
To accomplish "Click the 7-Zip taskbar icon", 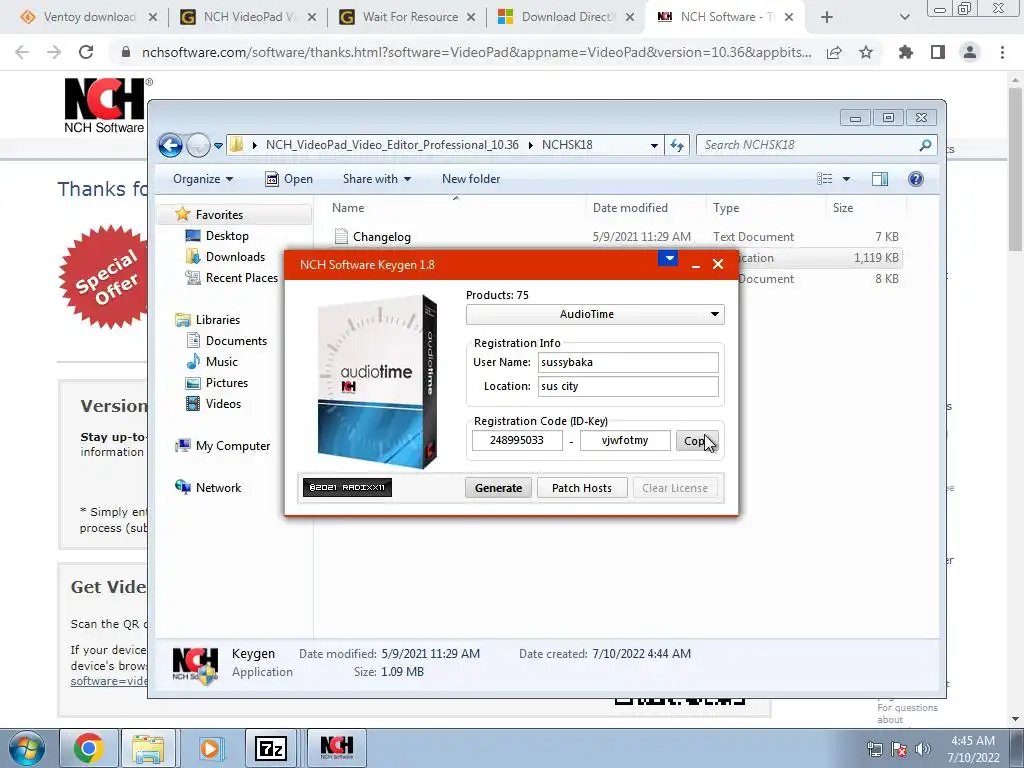I will pyautogui.click(x=271, y=748).
